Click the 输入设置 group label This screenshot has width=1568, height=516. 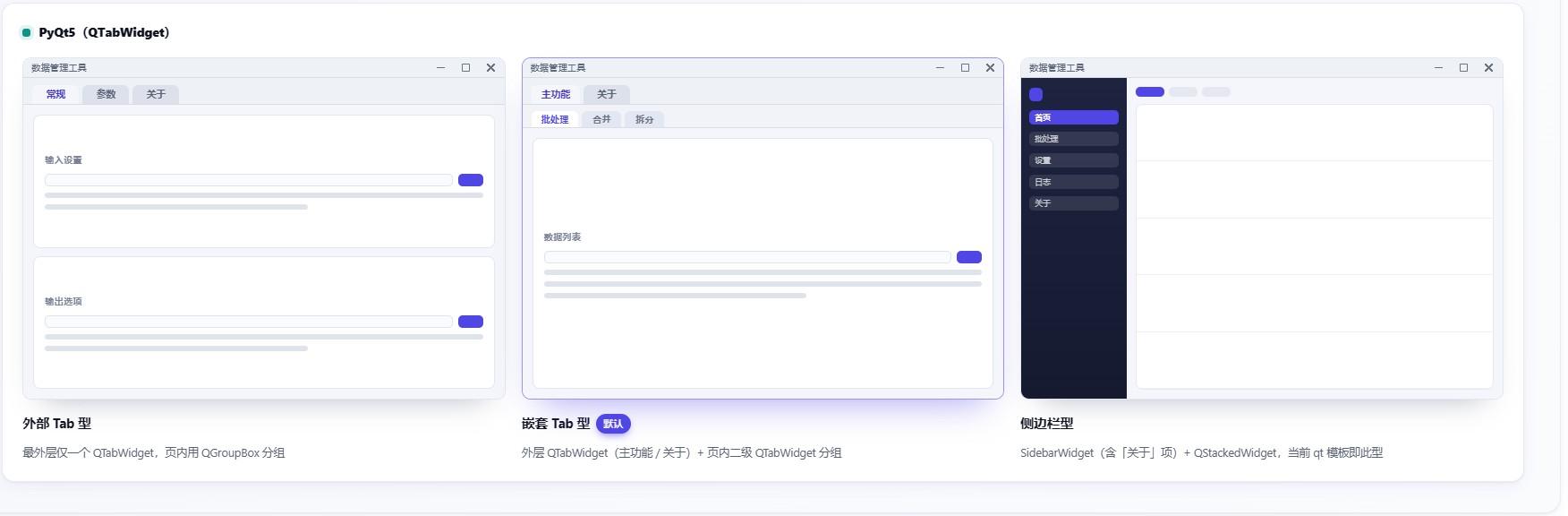(64, 160)
